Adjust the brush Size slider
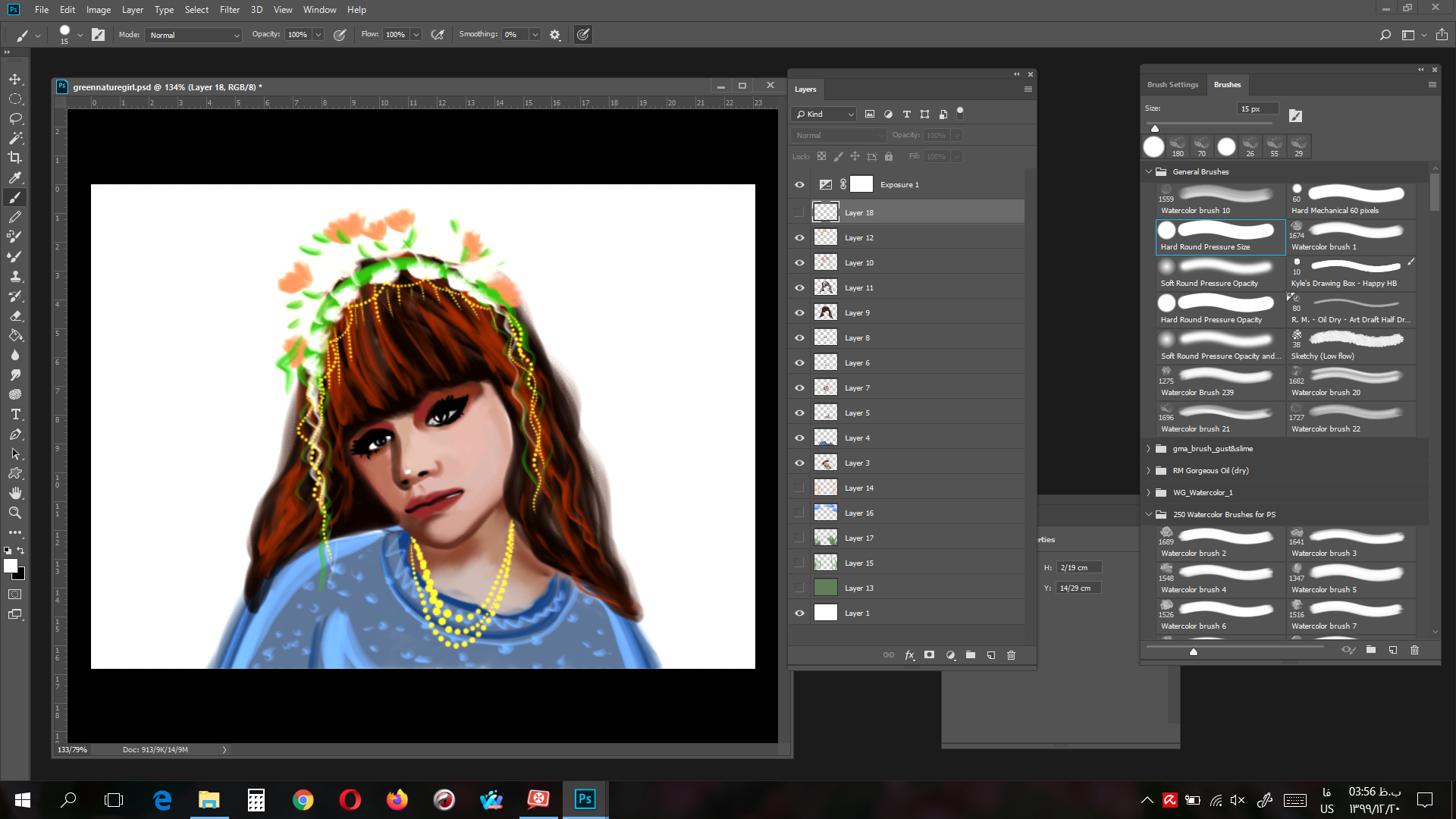The height and width of the screenshot is (819, 1456). (x=1155, y=128)
